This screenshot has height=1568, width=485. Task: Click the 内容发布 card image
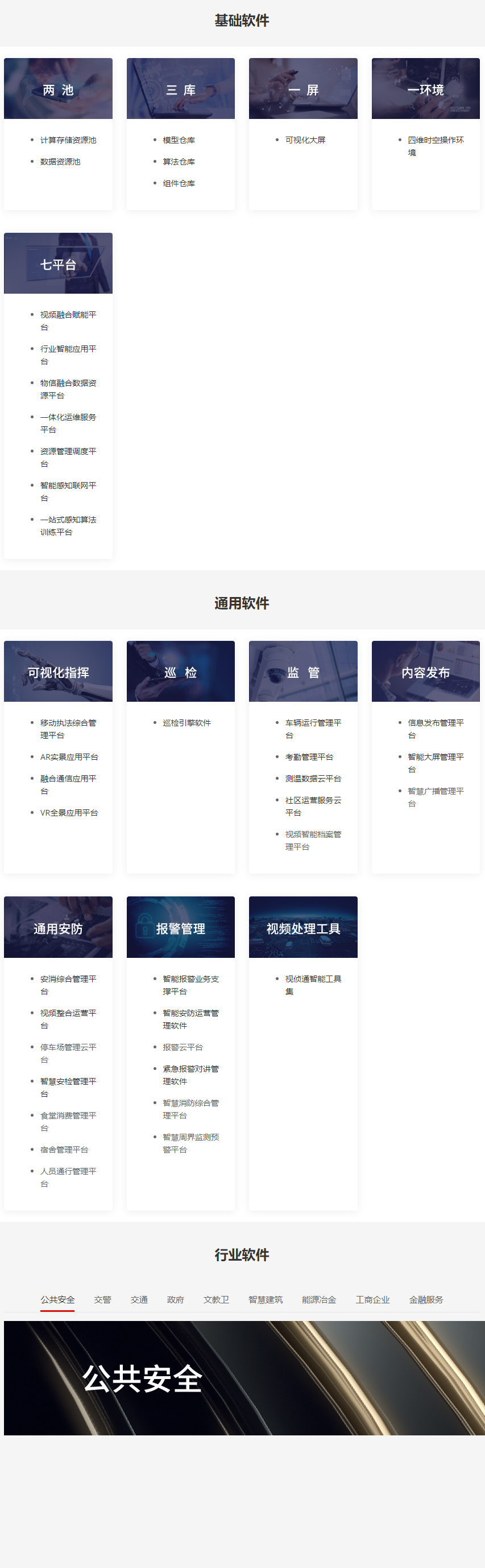[425, 672]
